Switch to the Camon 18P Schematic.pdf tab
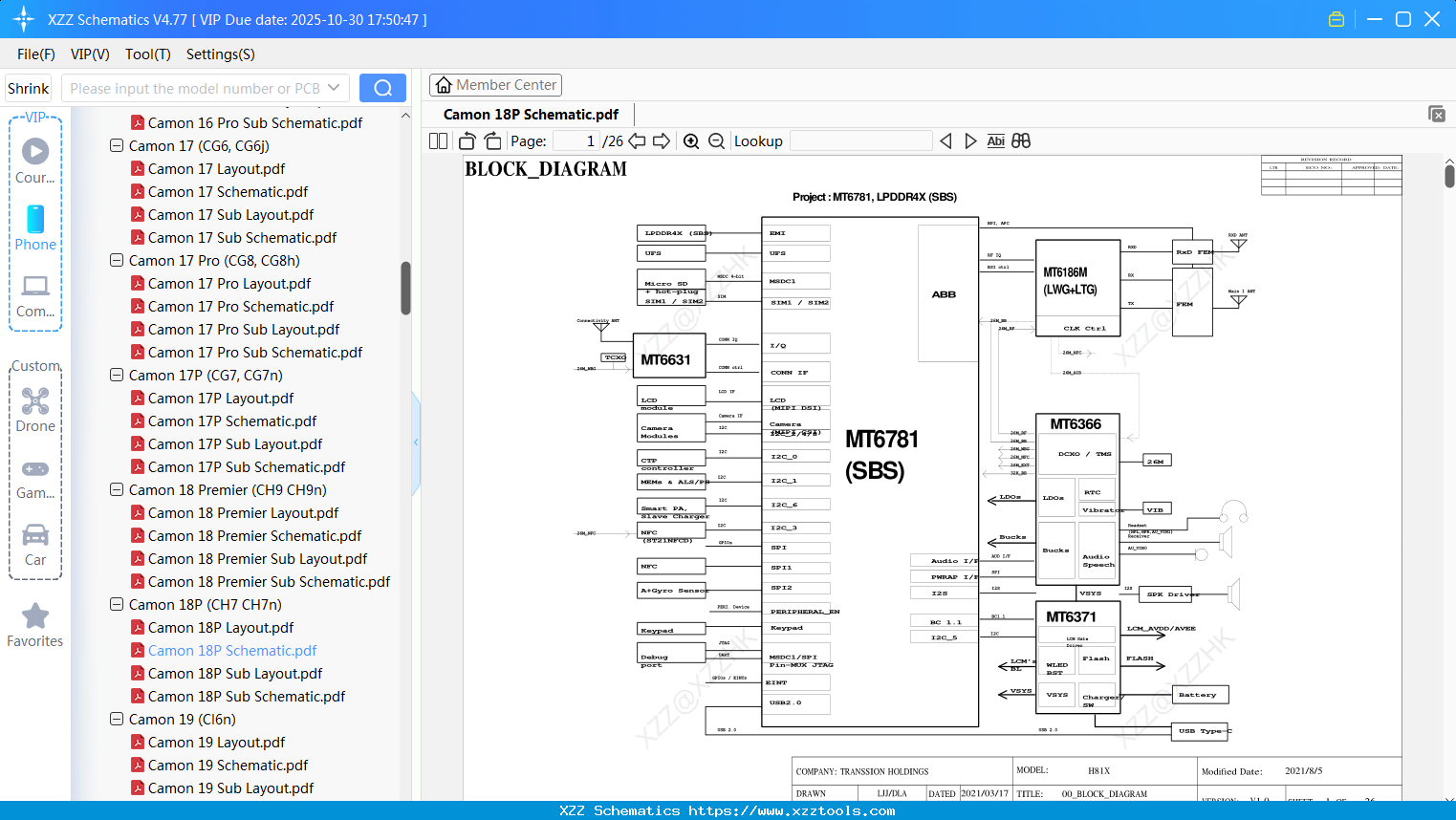Screen dimensions: 1456x820 (x=530, y=114)
